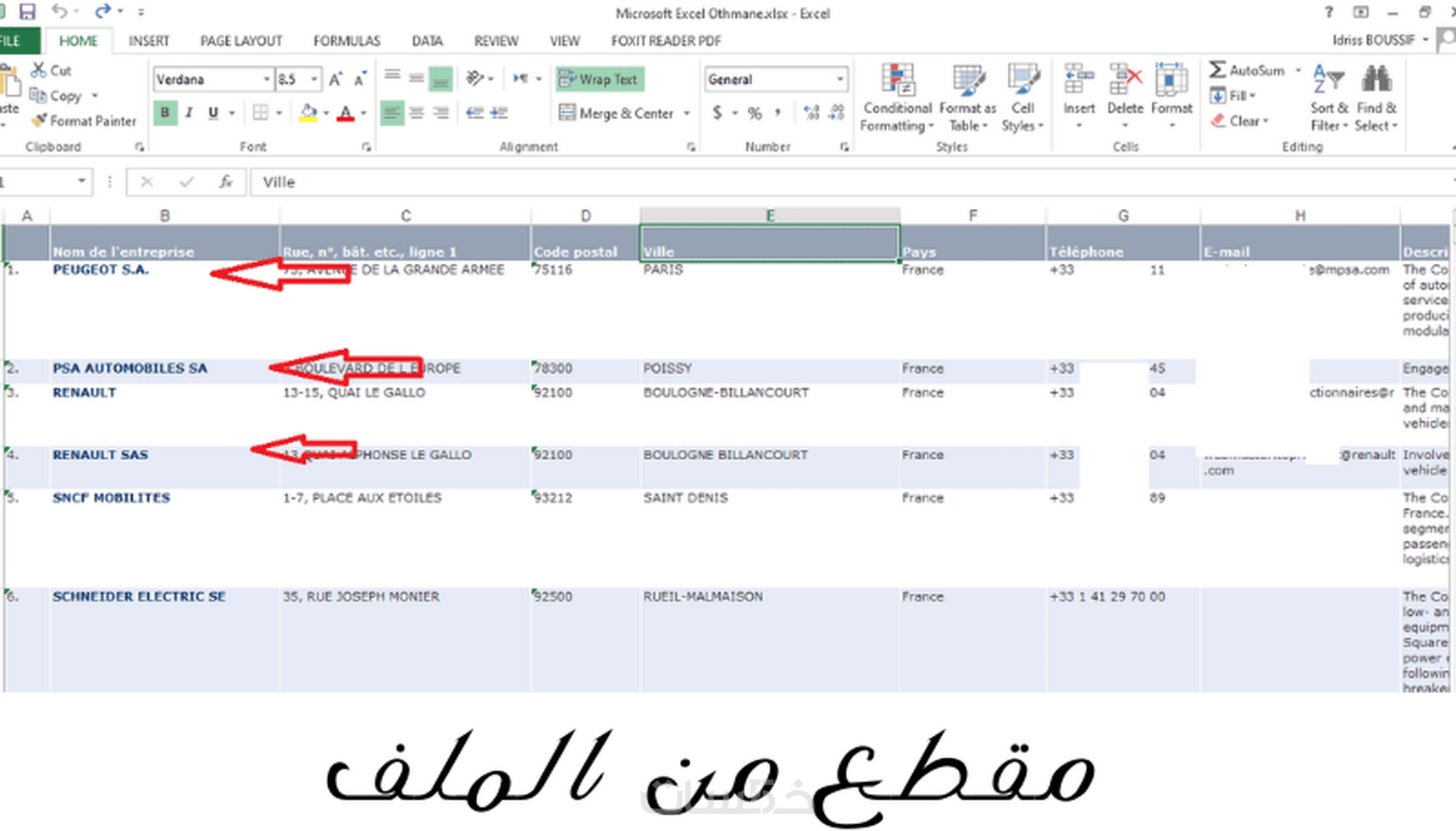Click the Merge & Center button

tap(617, 113)
